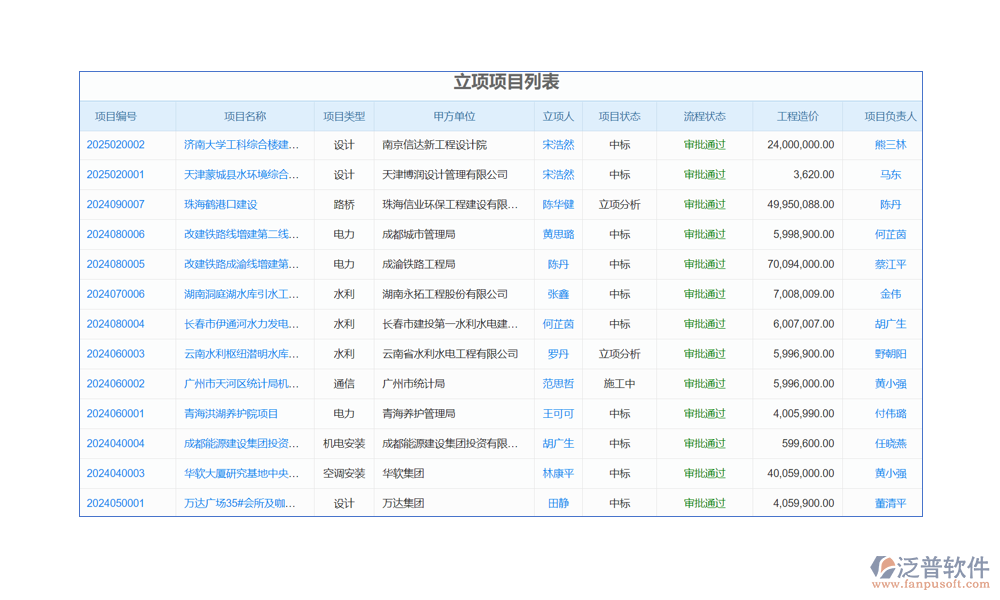
Task: Click the 项目状态 column header
Action: tap(619, 117)
